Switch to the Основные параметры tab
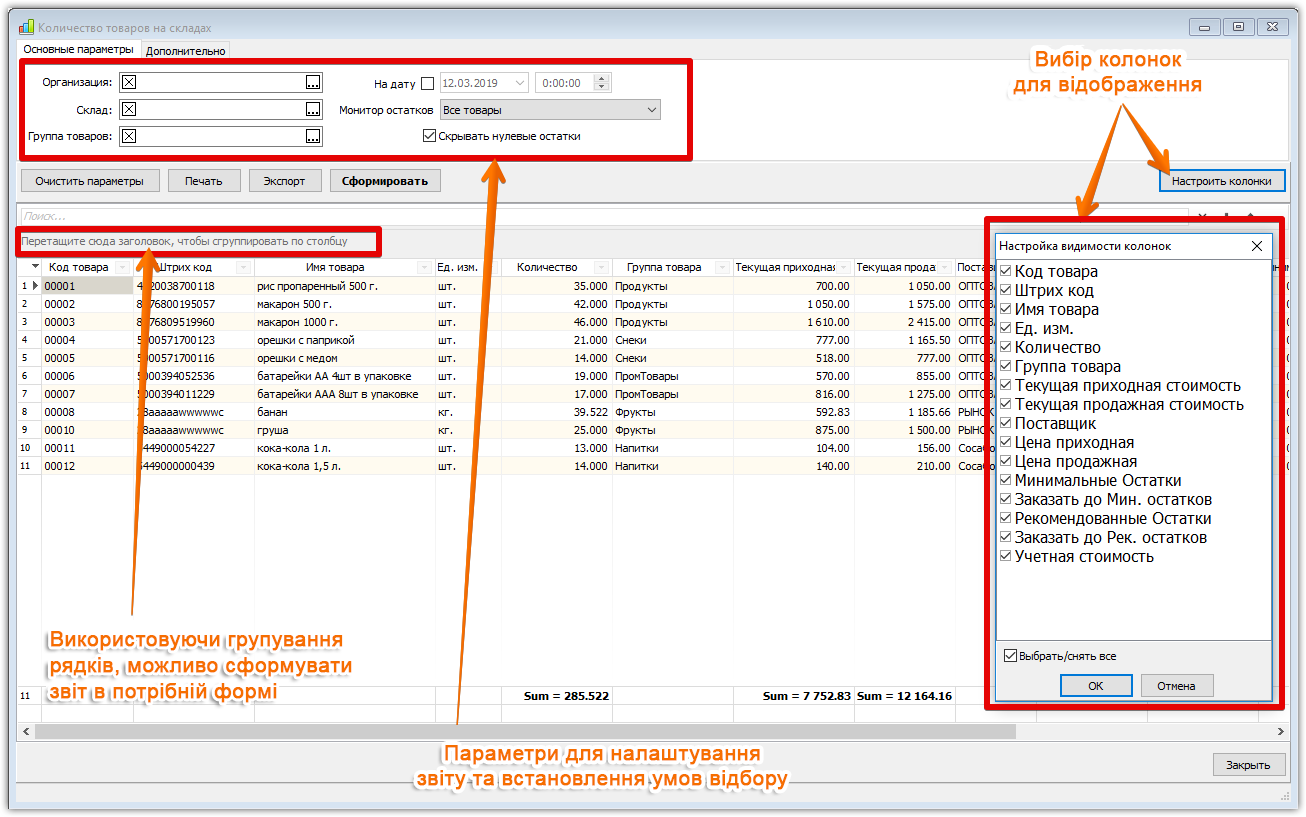Viewport: 1306px width, 817px height. pos(78,49)
